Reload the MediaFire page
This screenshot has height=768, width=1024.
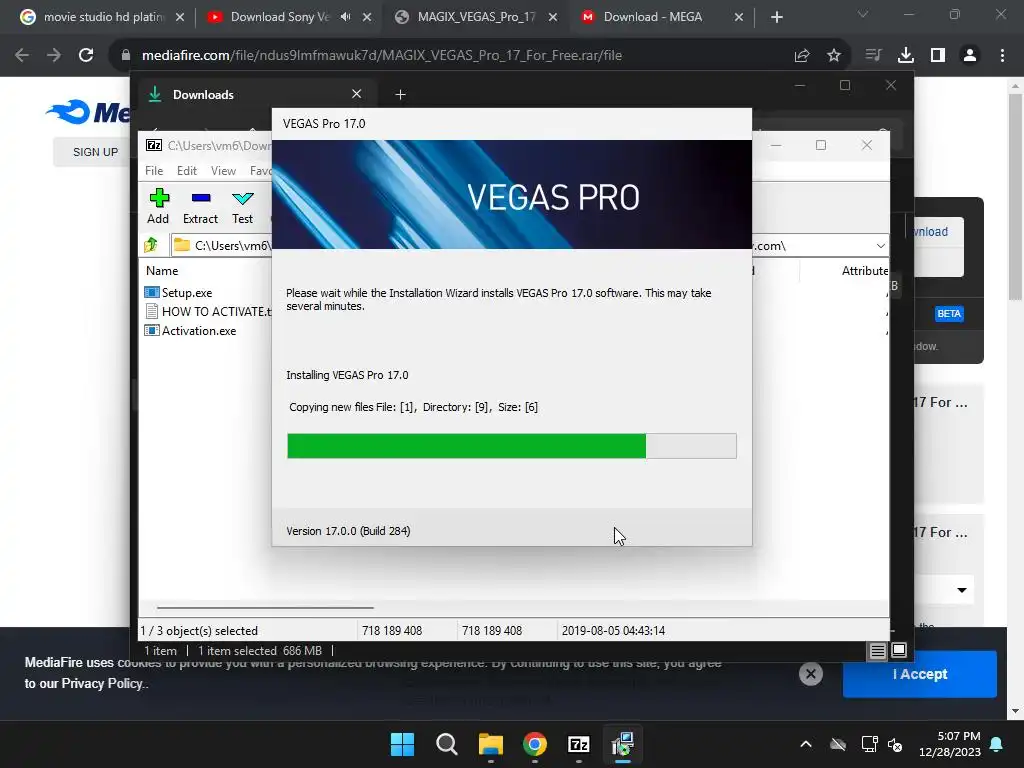coord(86,56)
